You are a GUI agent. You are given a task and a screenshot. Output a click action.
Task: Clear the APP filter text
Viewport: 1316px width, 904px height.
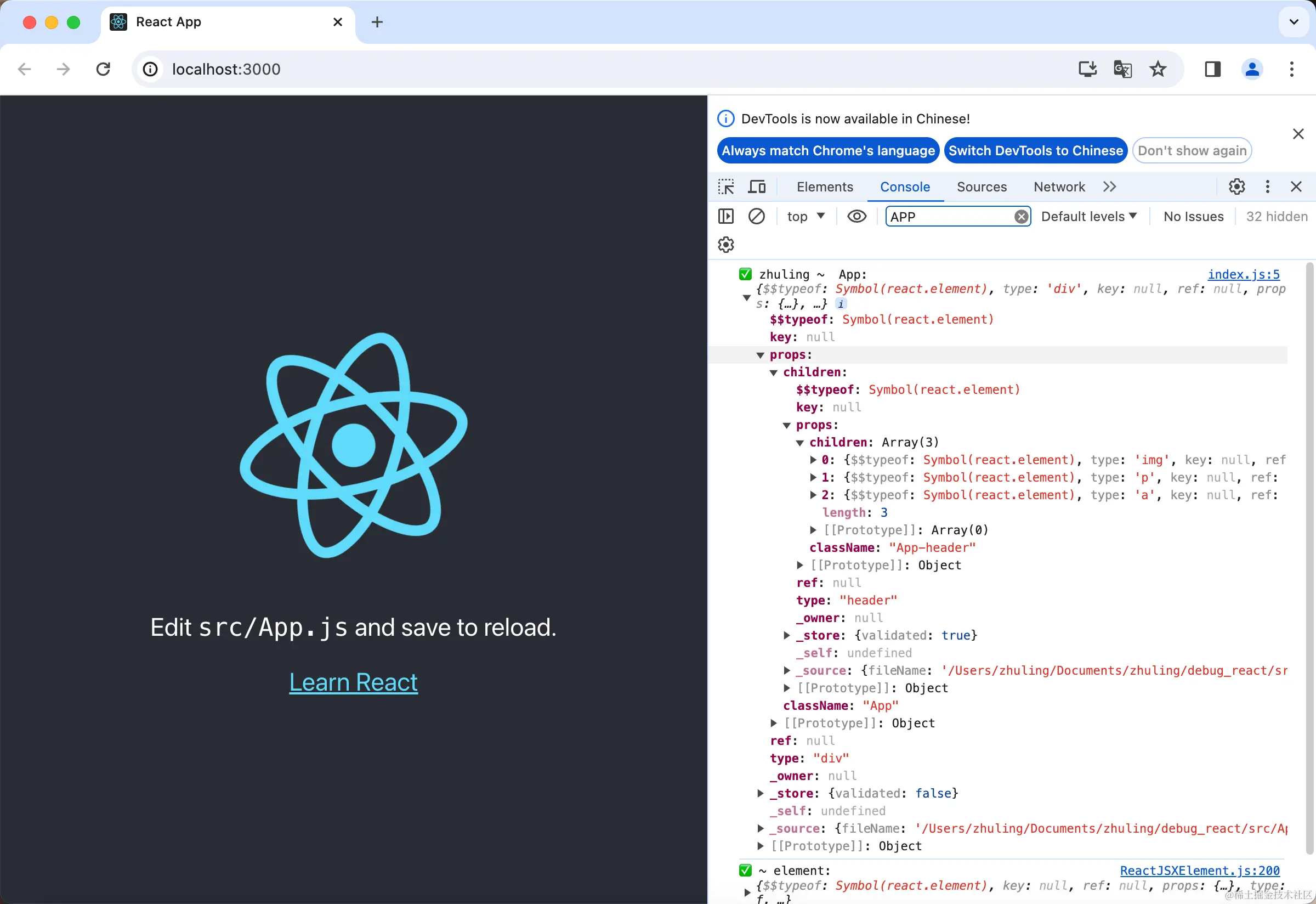tap(1021, 217)
